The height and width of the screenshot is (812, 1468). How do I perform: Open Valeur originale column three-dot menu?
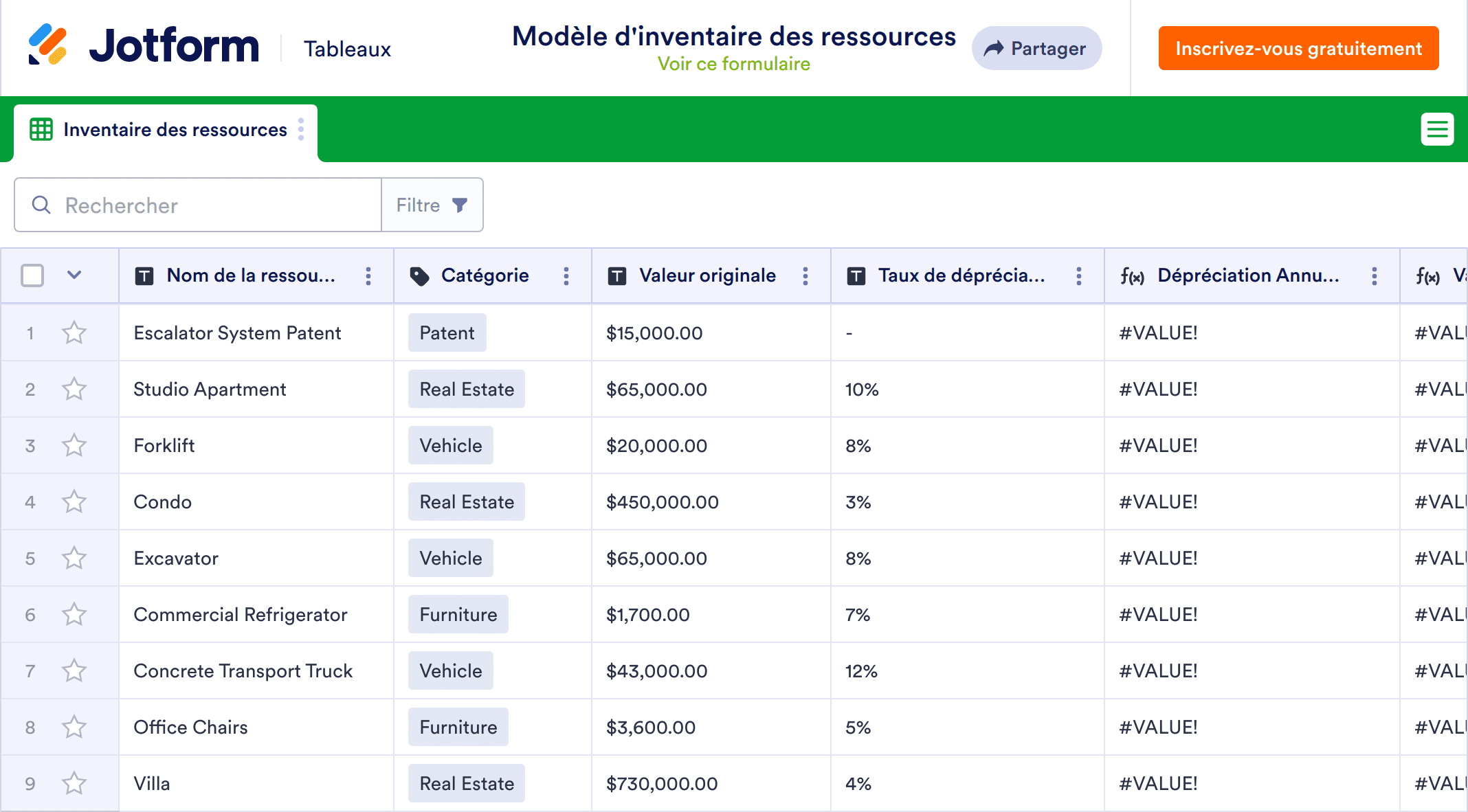805,276
